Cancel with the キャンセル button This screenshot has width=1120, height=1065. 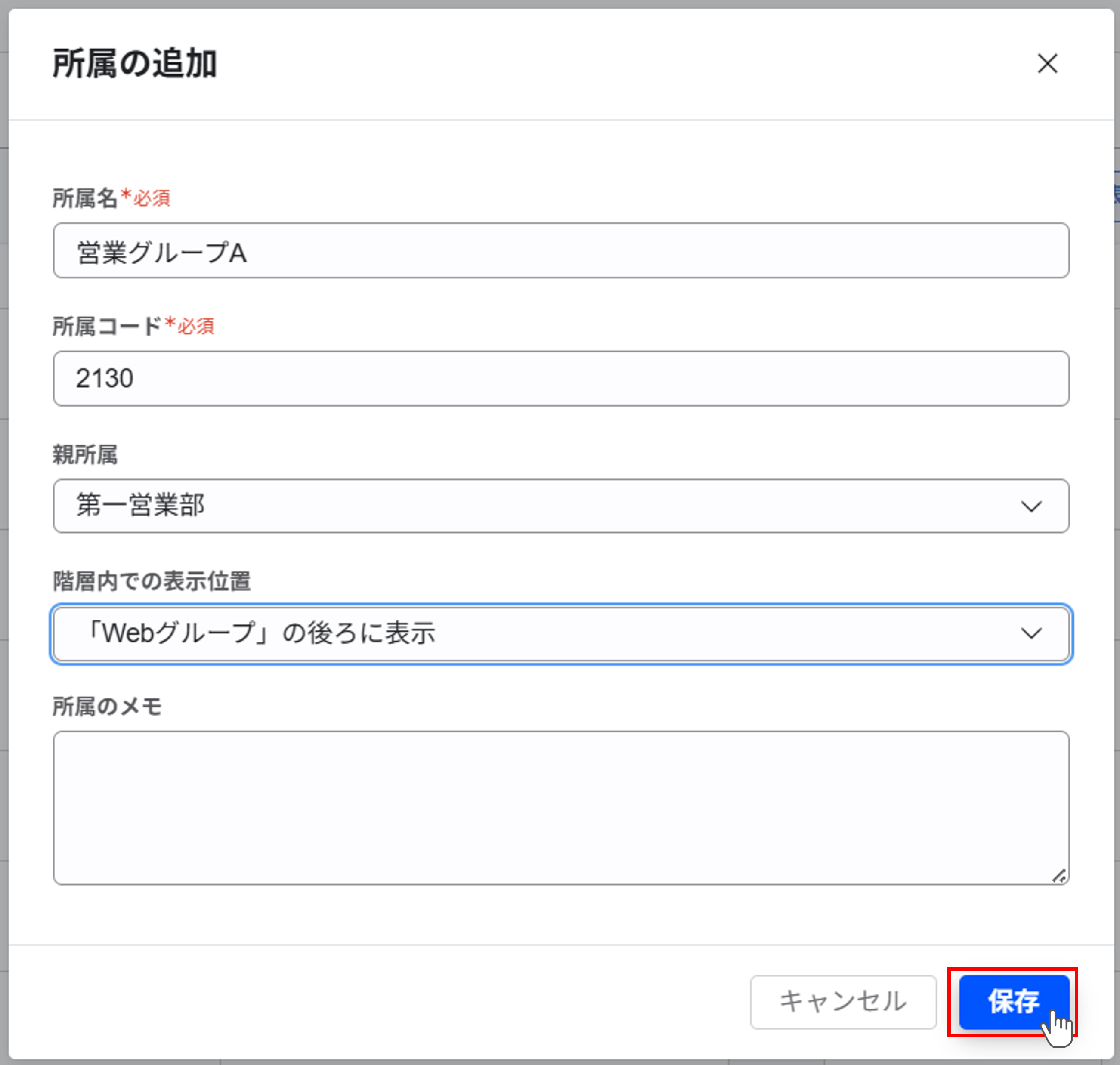843,1001
